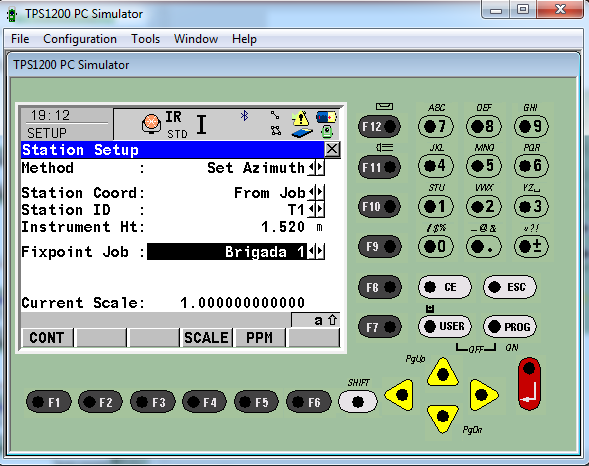Image resolution: width=589 pixels, height=466 pixels.
Task: Click the USER key
Action: tap(444, 326)
